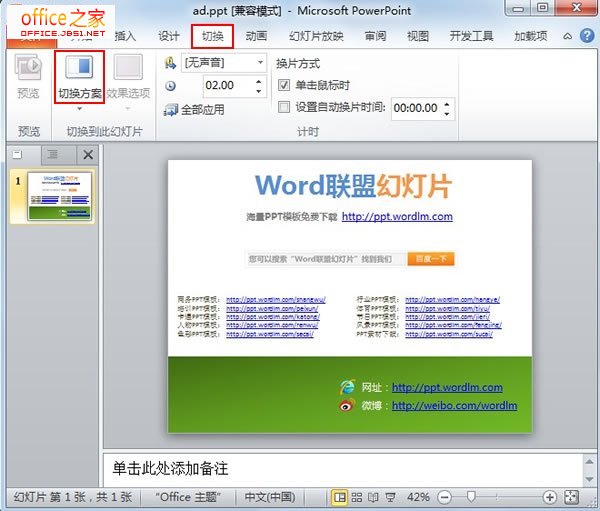Select Reading view icon
The height and width of the screenshot is (511, 600).
tap(373, 497)
